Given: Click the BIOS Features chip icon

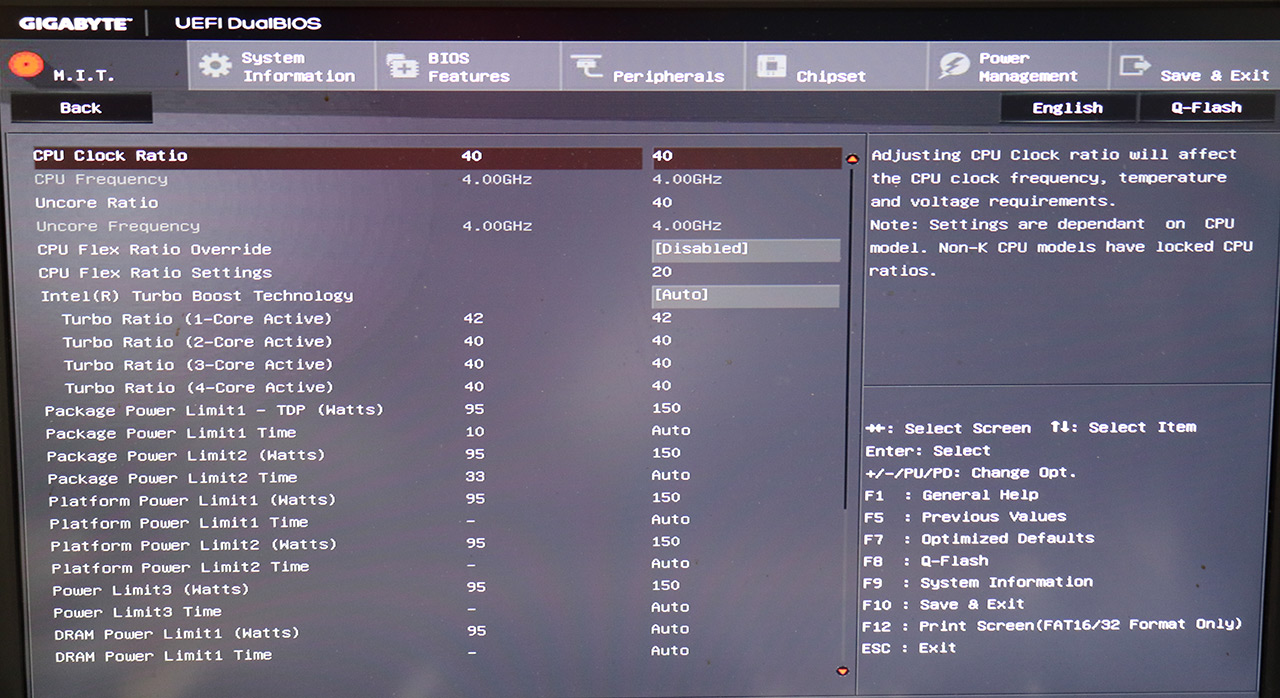Looking at the screenshot, I should point(402,67).
